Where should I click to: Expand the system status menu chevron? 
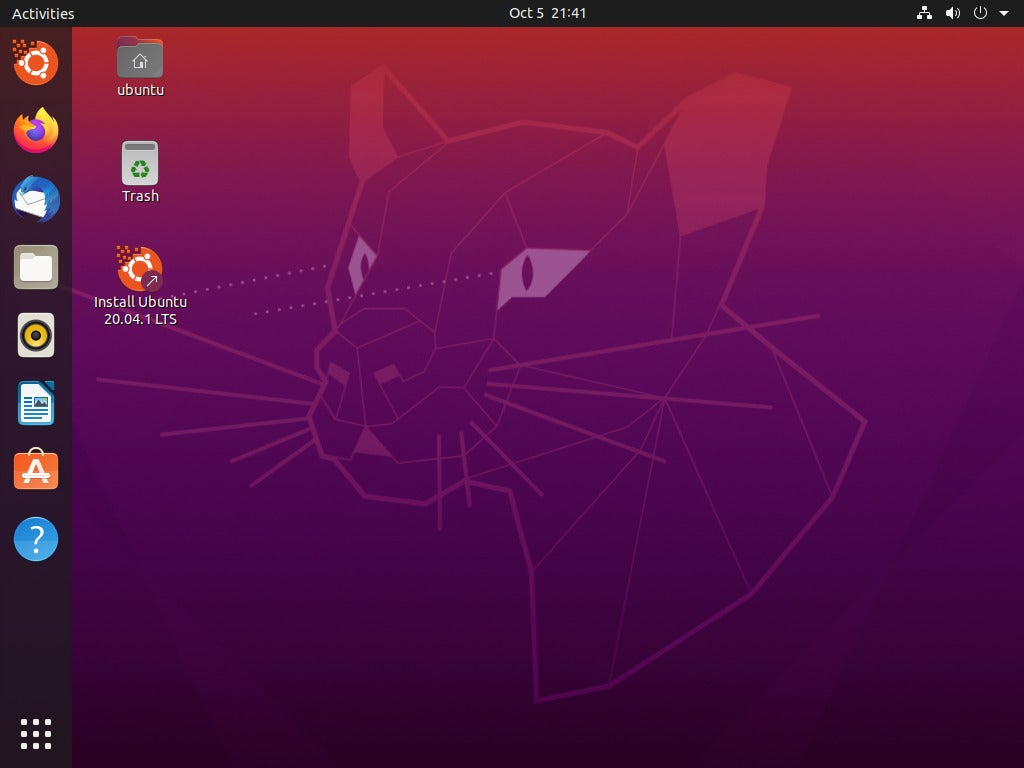pyautogui.click(x=1004, y=13)
